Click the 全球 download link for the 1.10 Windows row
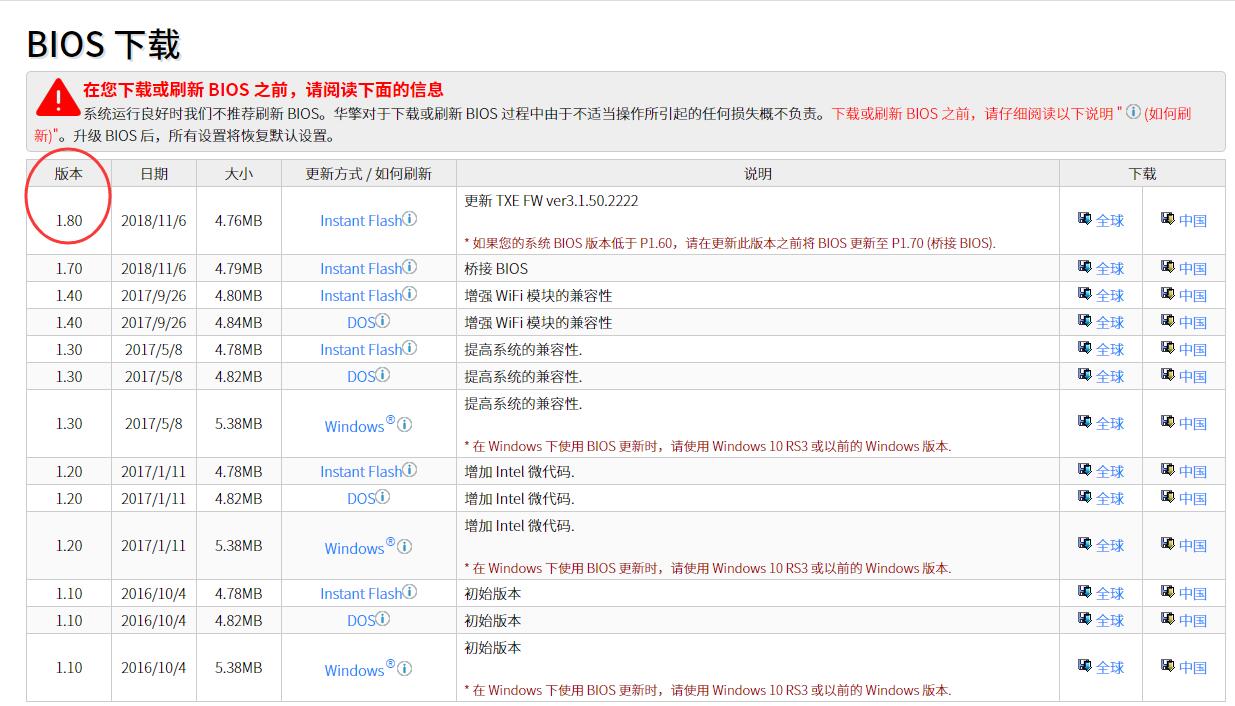Image resolution: width=1235 pixels, height=706 pixels. pyautogui.click(x=1110, y=667)
